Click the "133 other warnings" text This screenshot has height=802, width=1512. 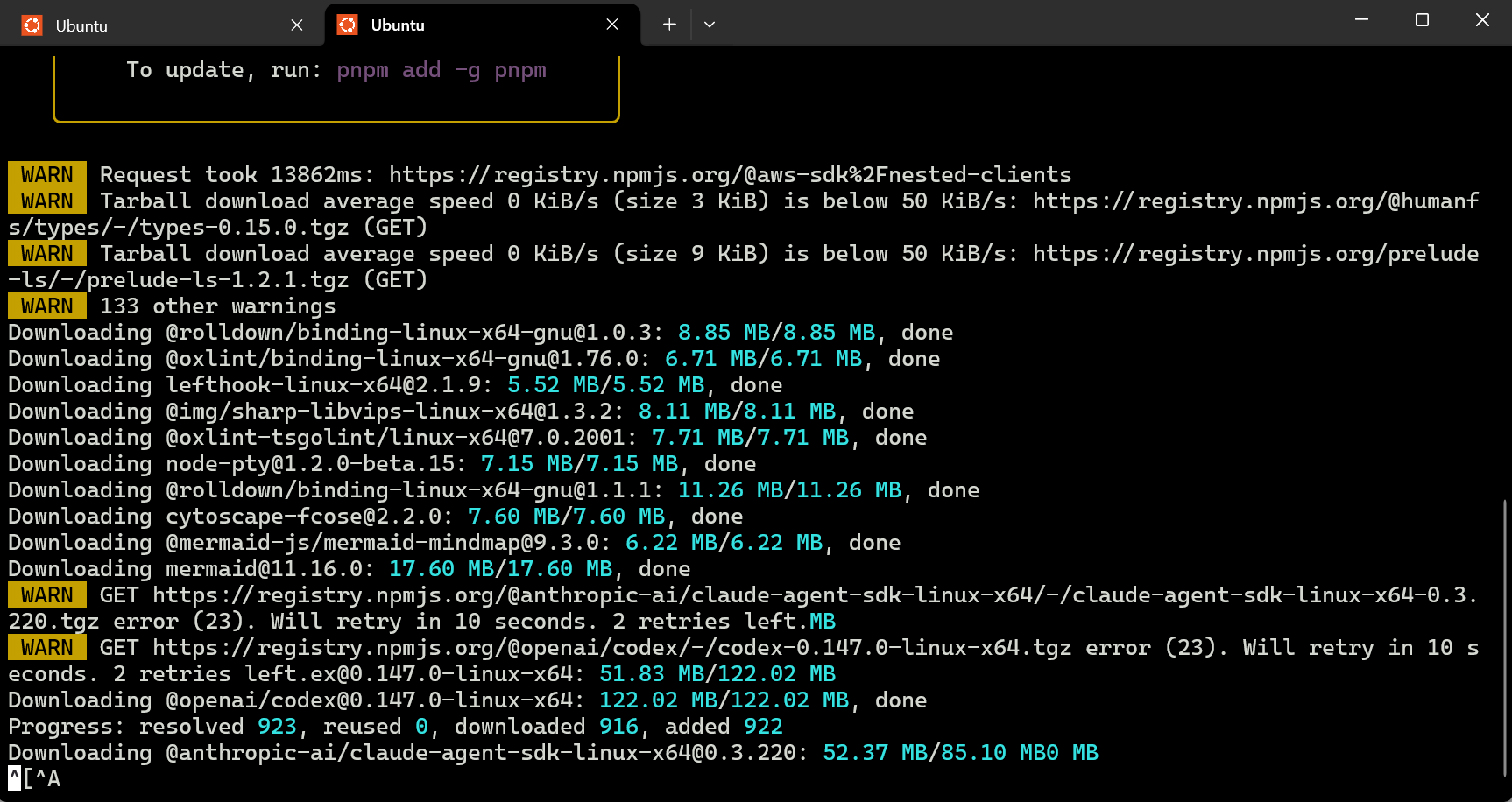pyautogui.click(x=218, y=306)
